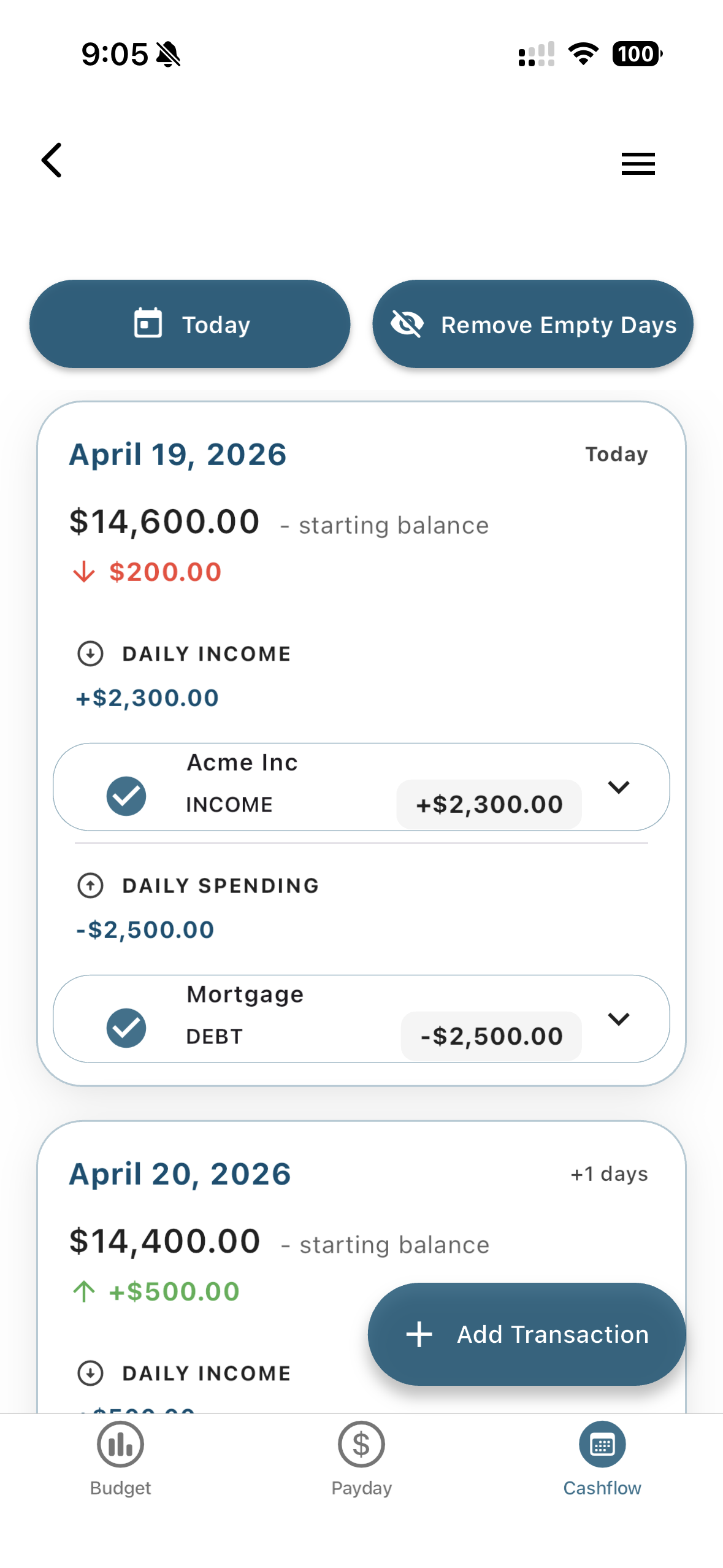This screenshot has height=1568, width=723.
Task: Tap the Mortgage -$2,500.00 amount badge
Action: tap(491, 1036)
